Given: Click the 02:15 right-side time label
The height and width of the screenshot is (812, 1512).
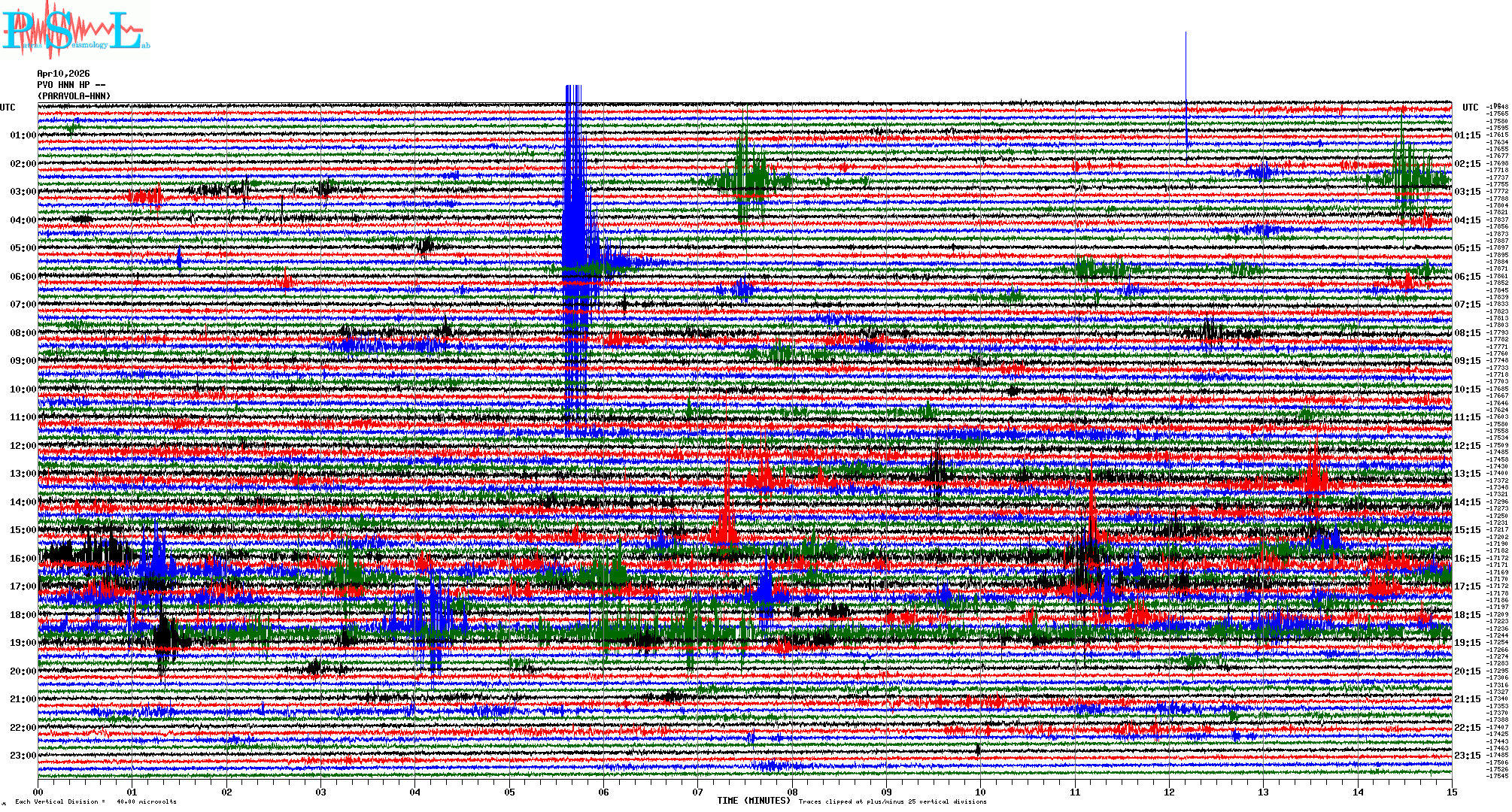Looking at the screenshot, I should point(1467,164).
